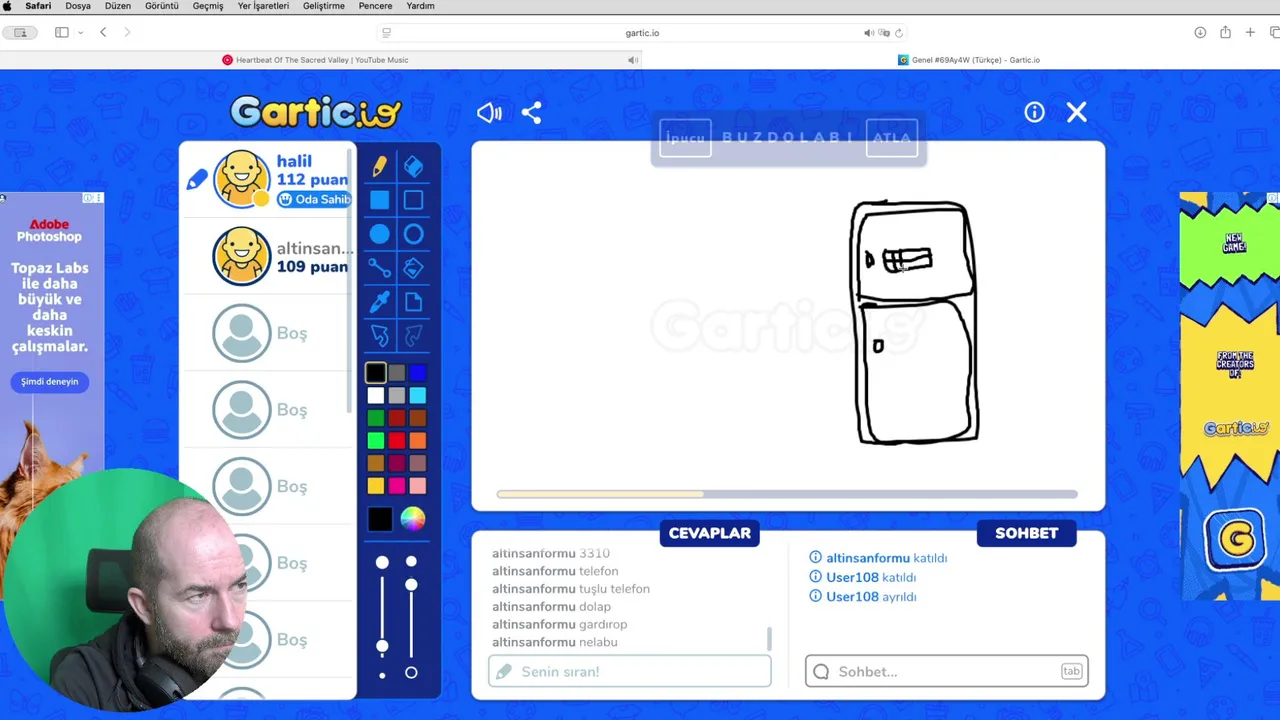Viewport: 1280px width, 720px height.
Task: Choose the outlined rectangle tool
Action: [413, 200]
